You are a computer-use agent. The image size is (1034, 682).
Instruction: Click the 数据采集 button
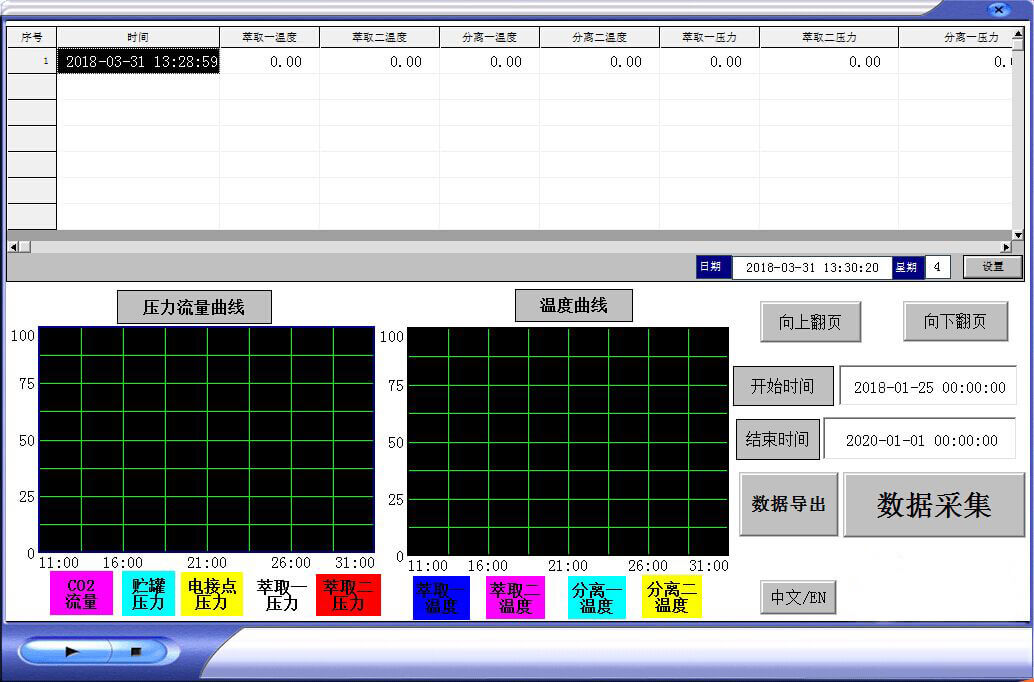pyautogui.click(x=934, y=505)
